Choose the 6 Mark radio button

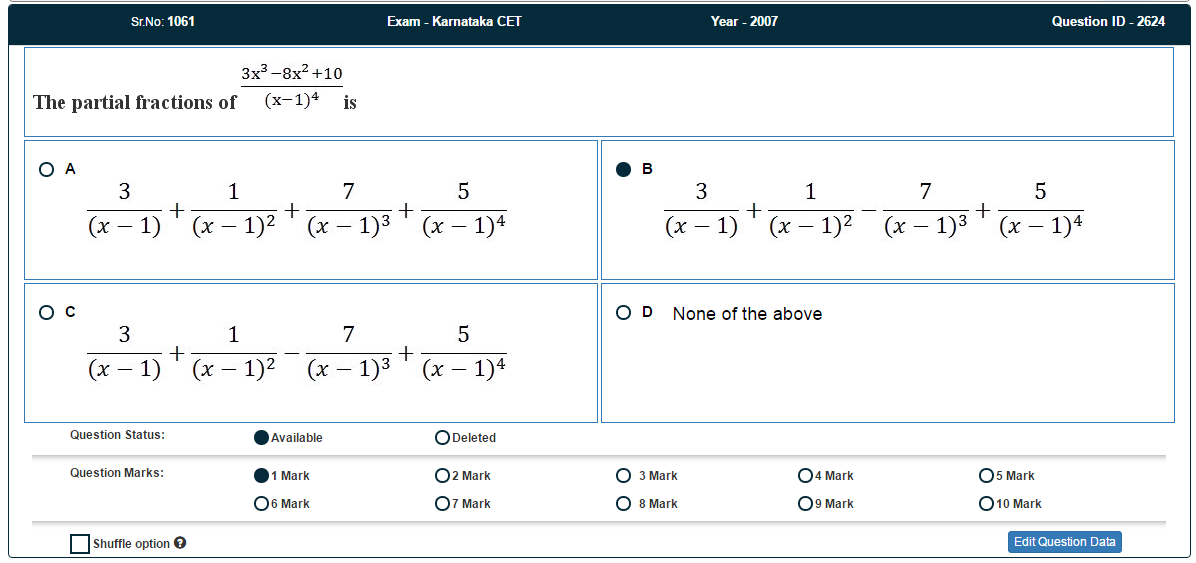(261, 503)
